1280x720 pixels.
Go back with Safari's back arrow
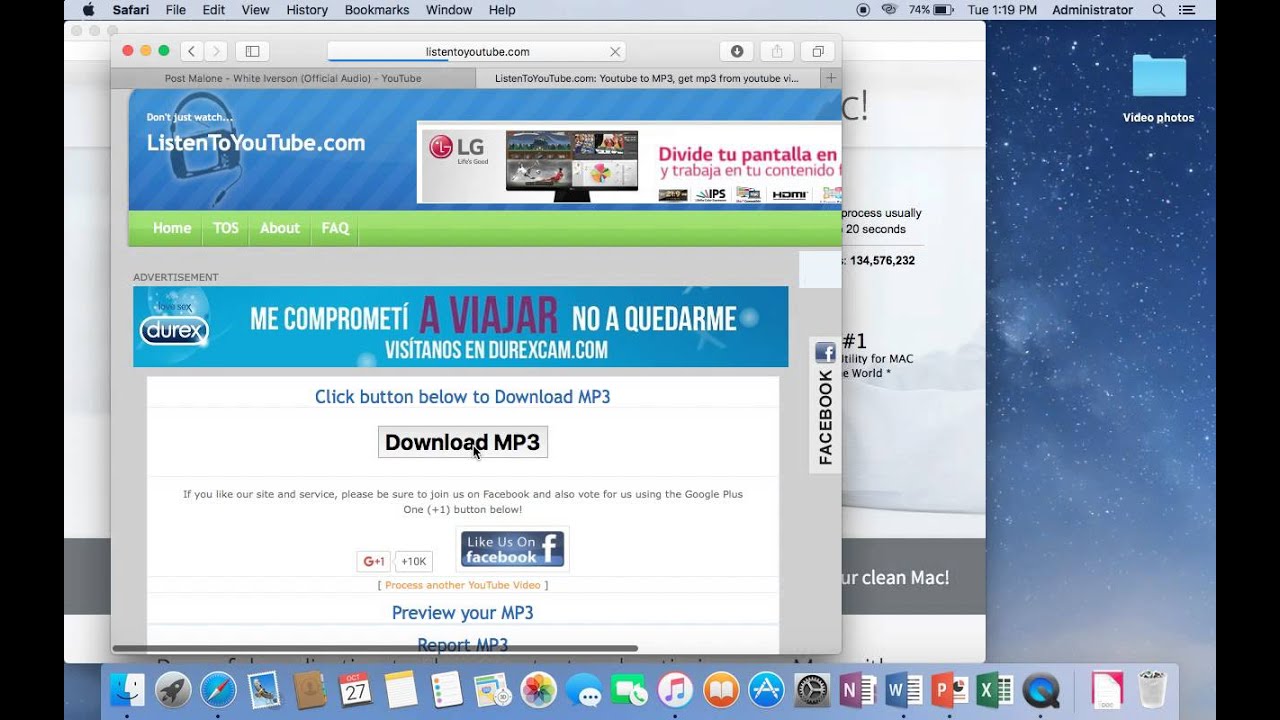pos(192,51)
